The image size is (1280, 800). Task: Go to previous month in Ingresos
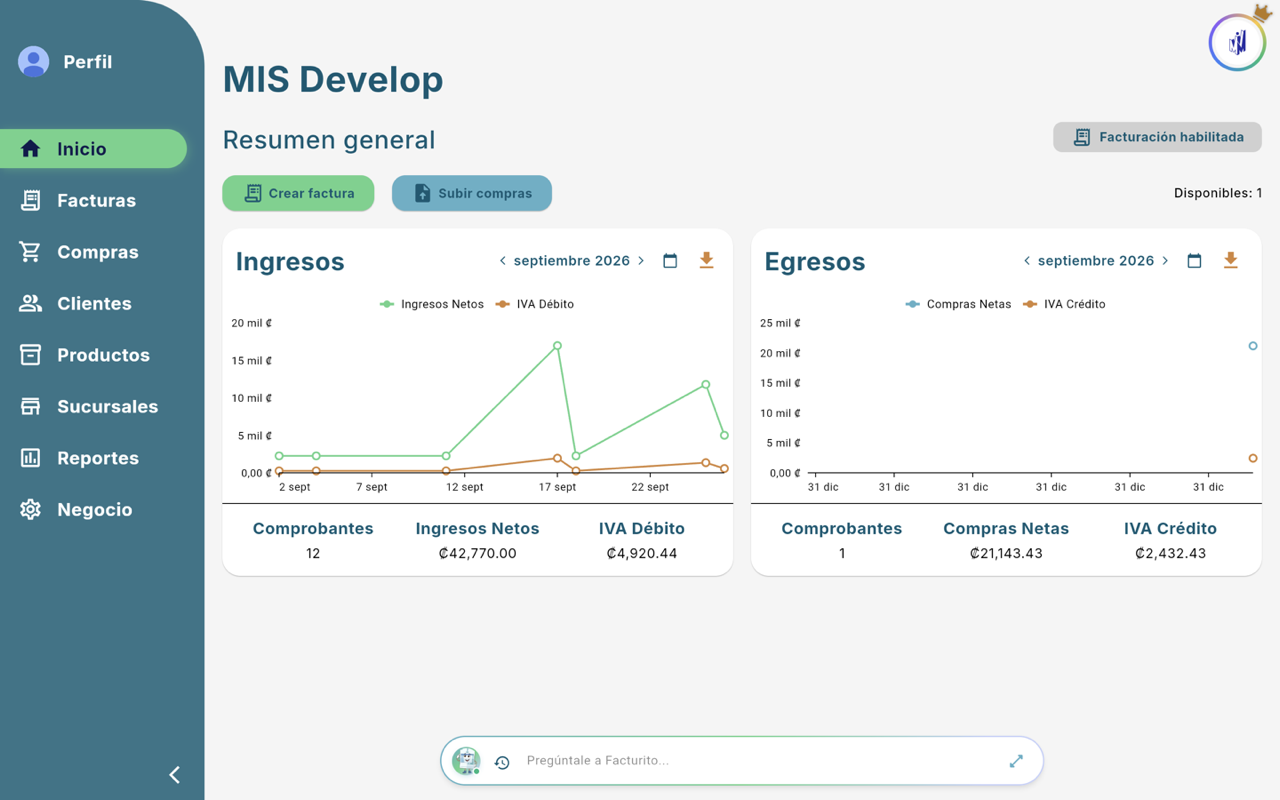pyautogui.click(x=502, y=261)
